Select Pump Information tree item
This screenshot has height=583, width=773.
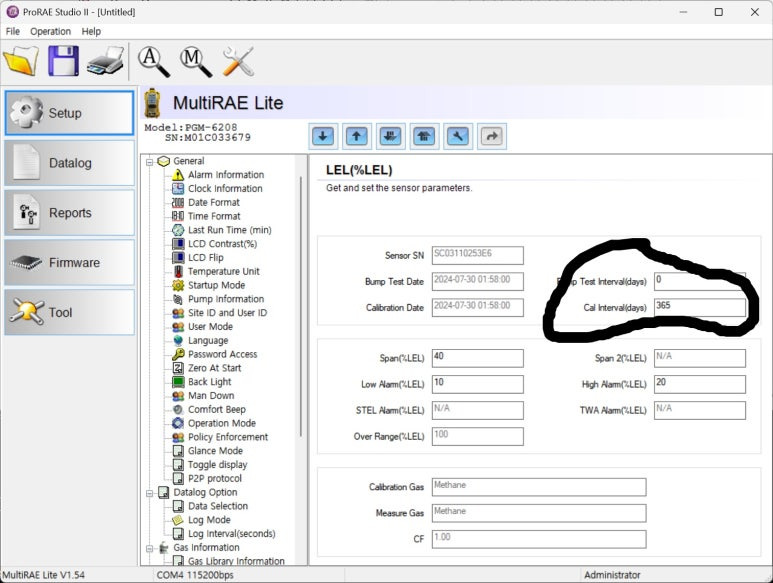tap(226, 299)
